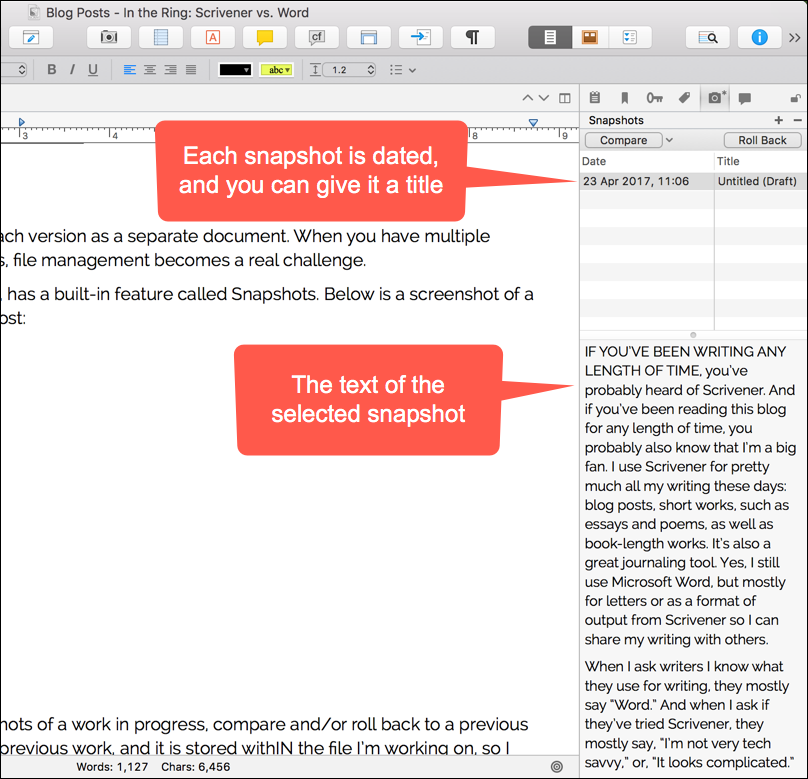Switch to corkboard view mode
The width and height of the screenshot is (808, 779).
[x=590, y=37]
